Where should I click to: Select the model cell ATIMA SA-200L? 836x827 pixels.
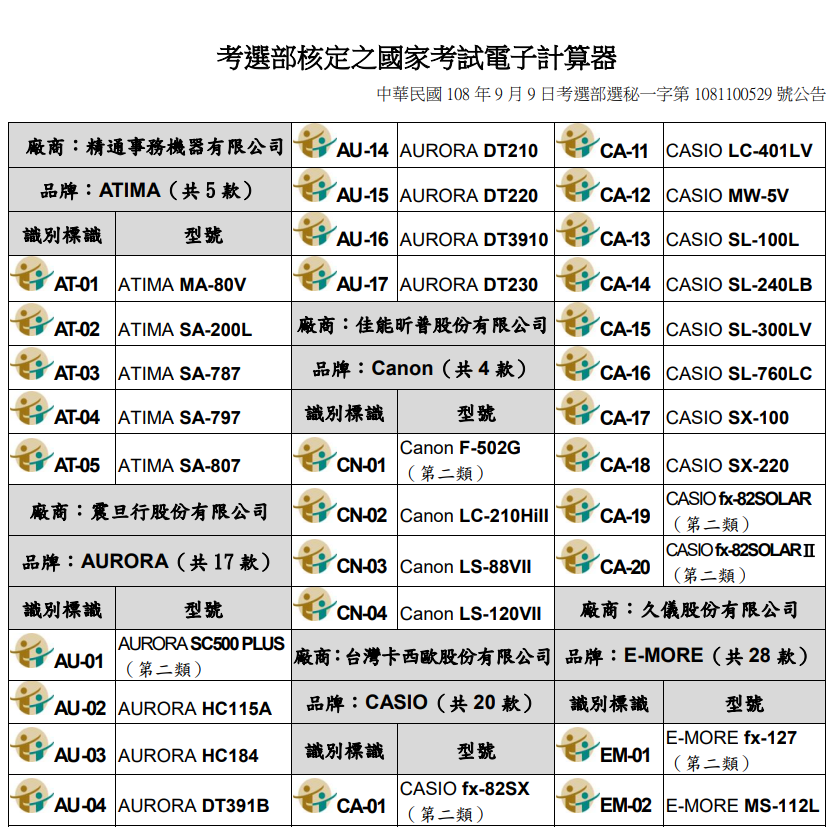click(x=203, y=324)
